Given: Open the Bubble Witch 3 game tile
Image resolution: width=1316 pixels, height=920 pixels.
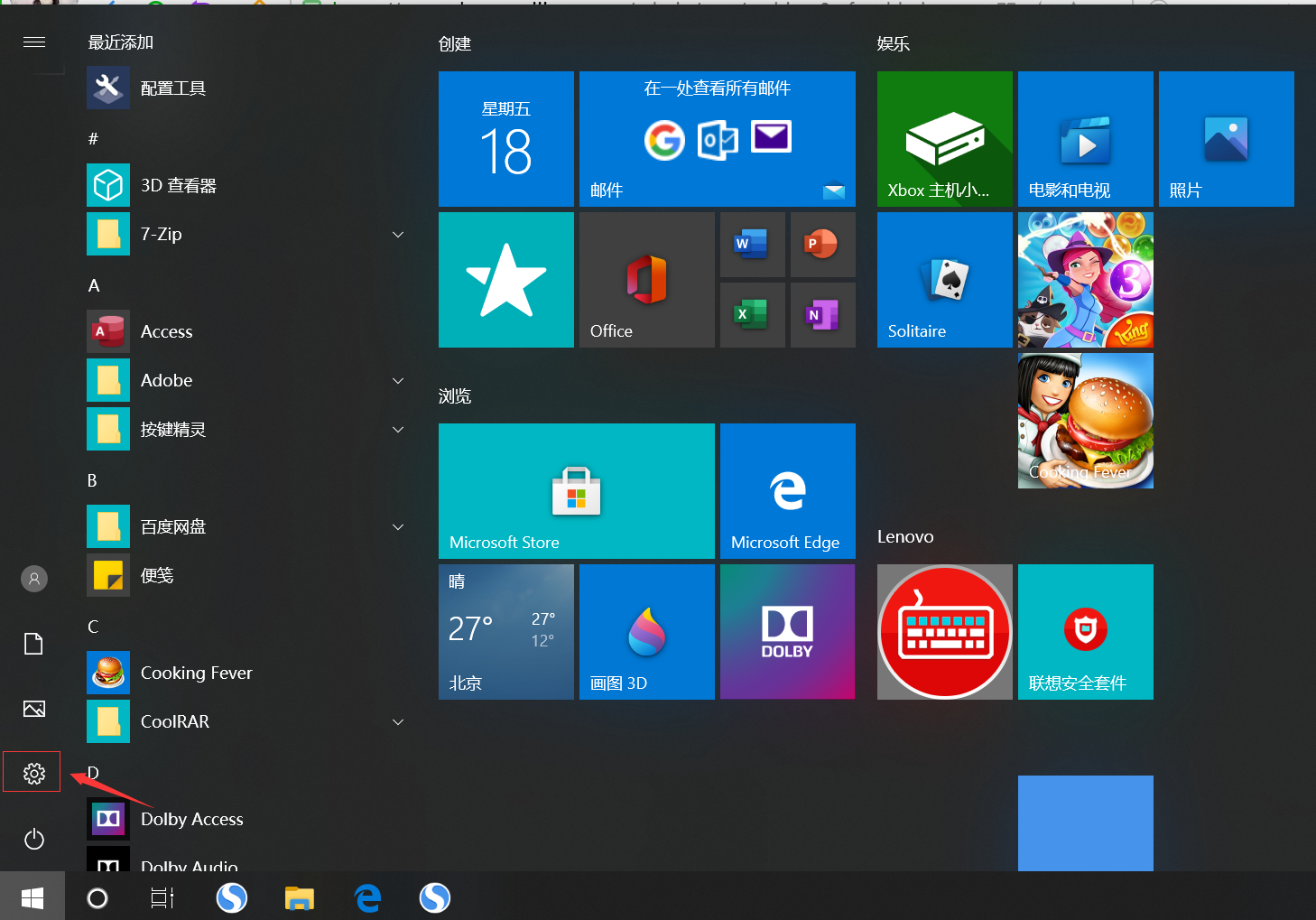Looking at the screenshot, I should coord(1086,280).
